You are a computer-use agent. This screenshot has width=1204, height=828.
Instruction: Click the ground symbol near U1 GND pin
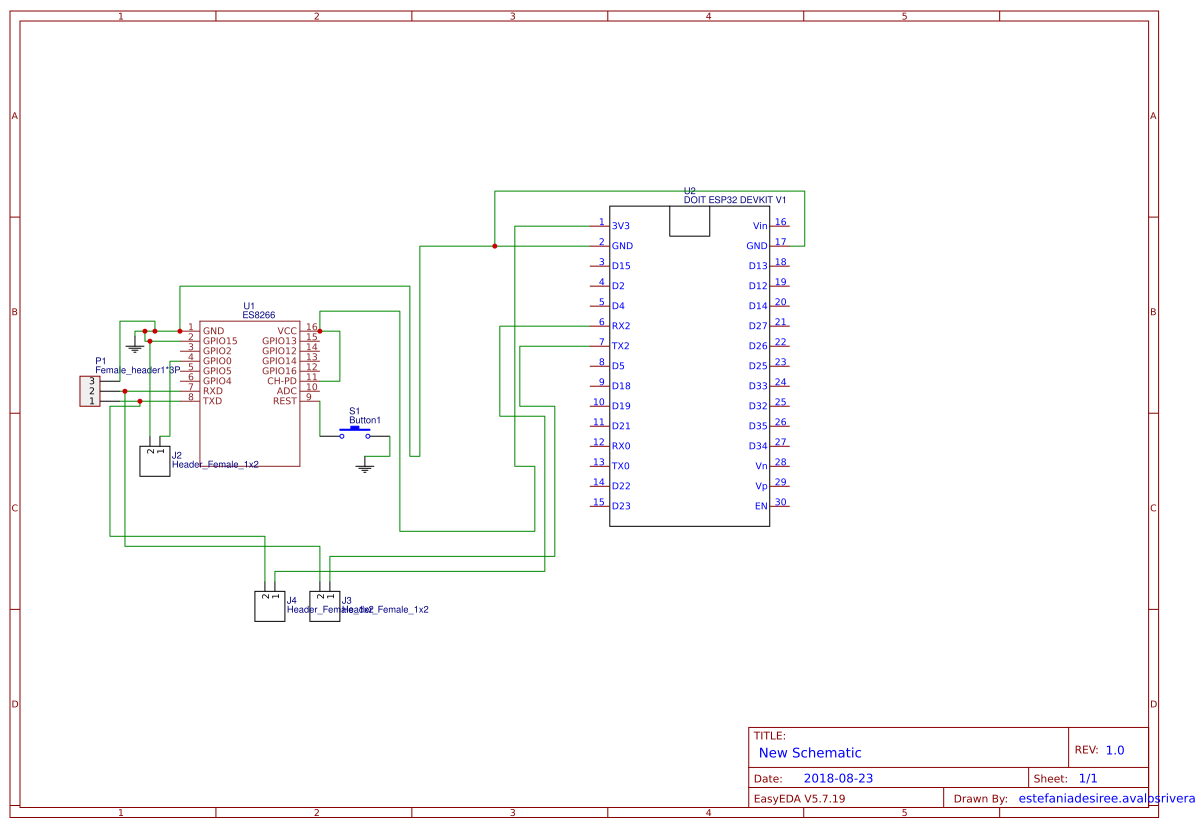[134, 345]
